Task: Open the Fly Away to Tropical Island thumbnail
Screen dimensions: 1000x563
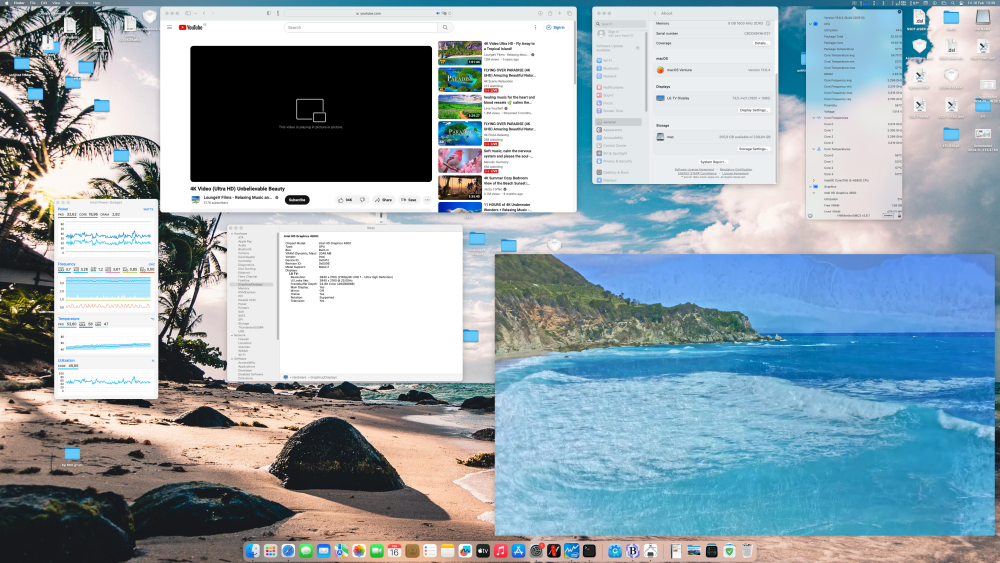Action: click(x=460, y=53)
